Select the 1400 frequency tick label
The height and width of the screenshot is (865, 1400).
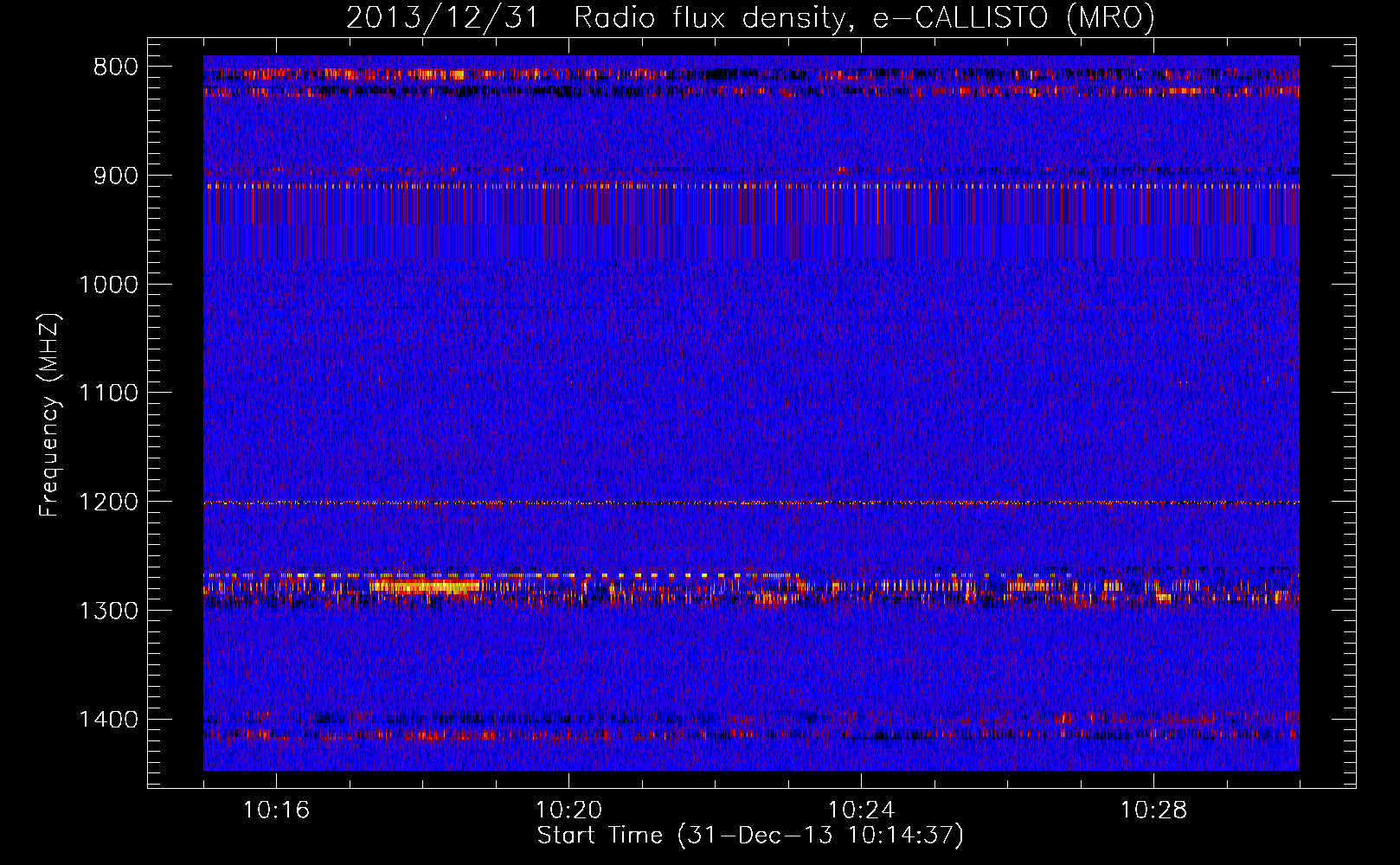point(108,720)
